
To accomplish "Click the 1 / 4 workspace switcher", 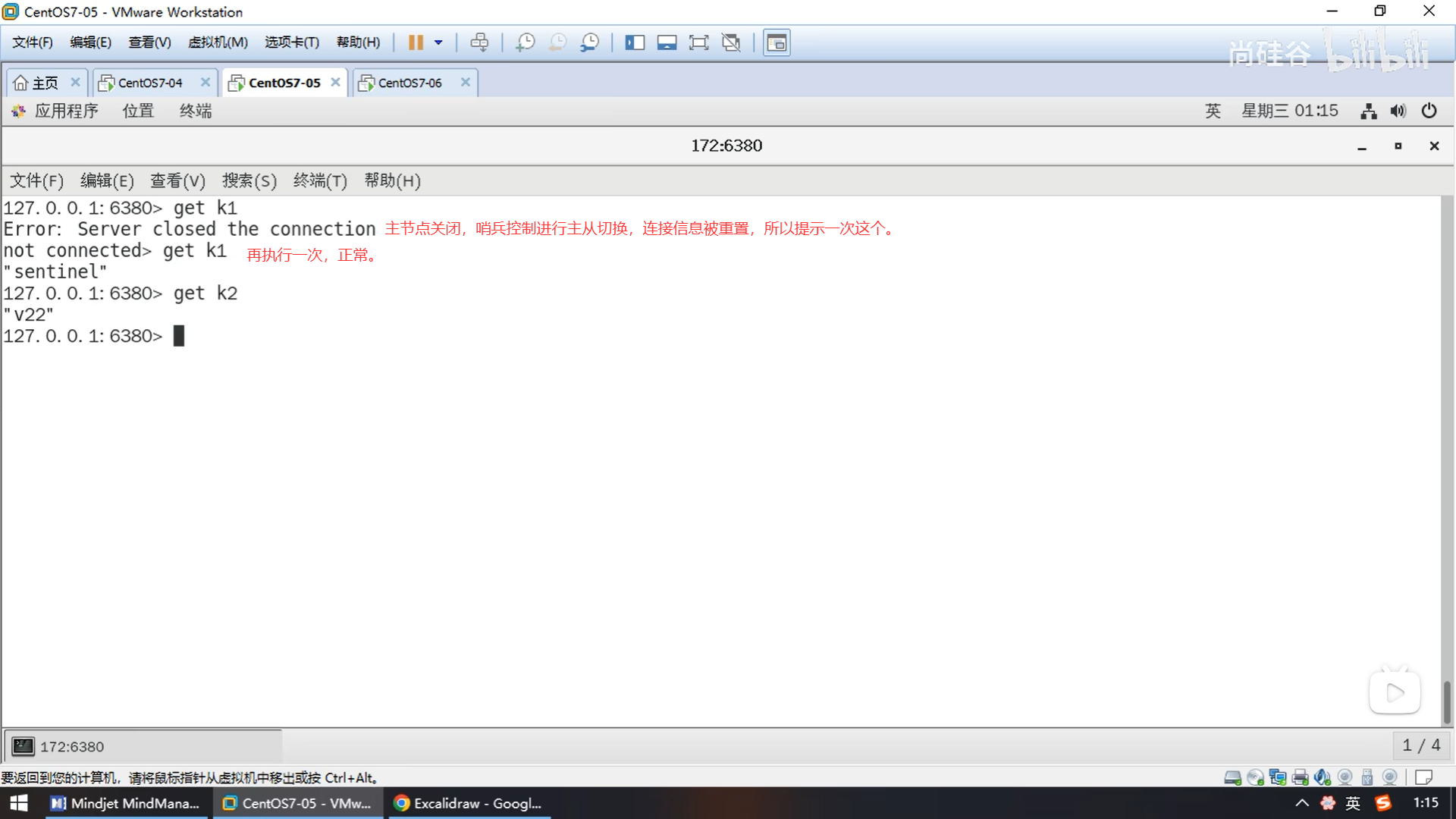I will tap(1420, 745).
